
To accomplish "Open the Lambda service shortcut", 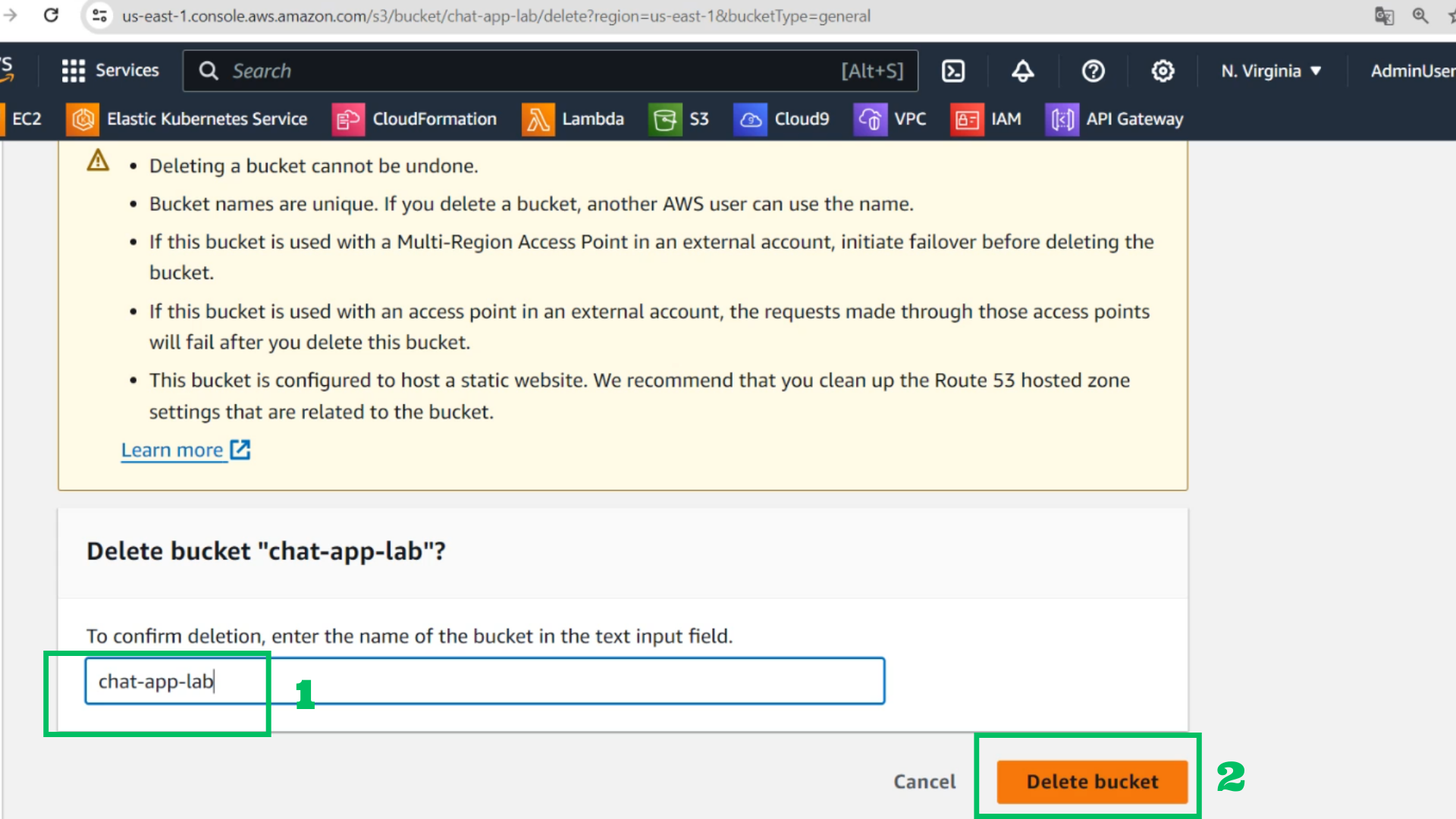I will pos(573,119).
